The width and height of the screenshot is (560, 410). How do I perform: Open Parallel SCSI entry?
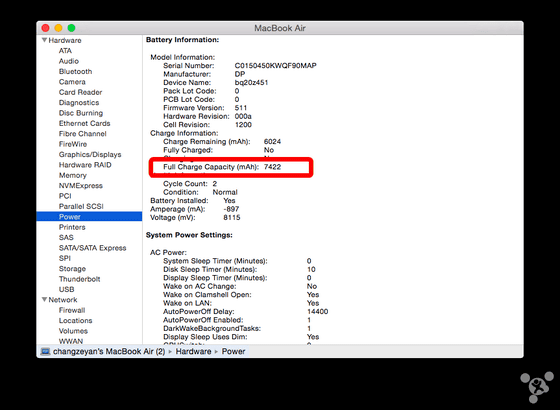(81, 206)
